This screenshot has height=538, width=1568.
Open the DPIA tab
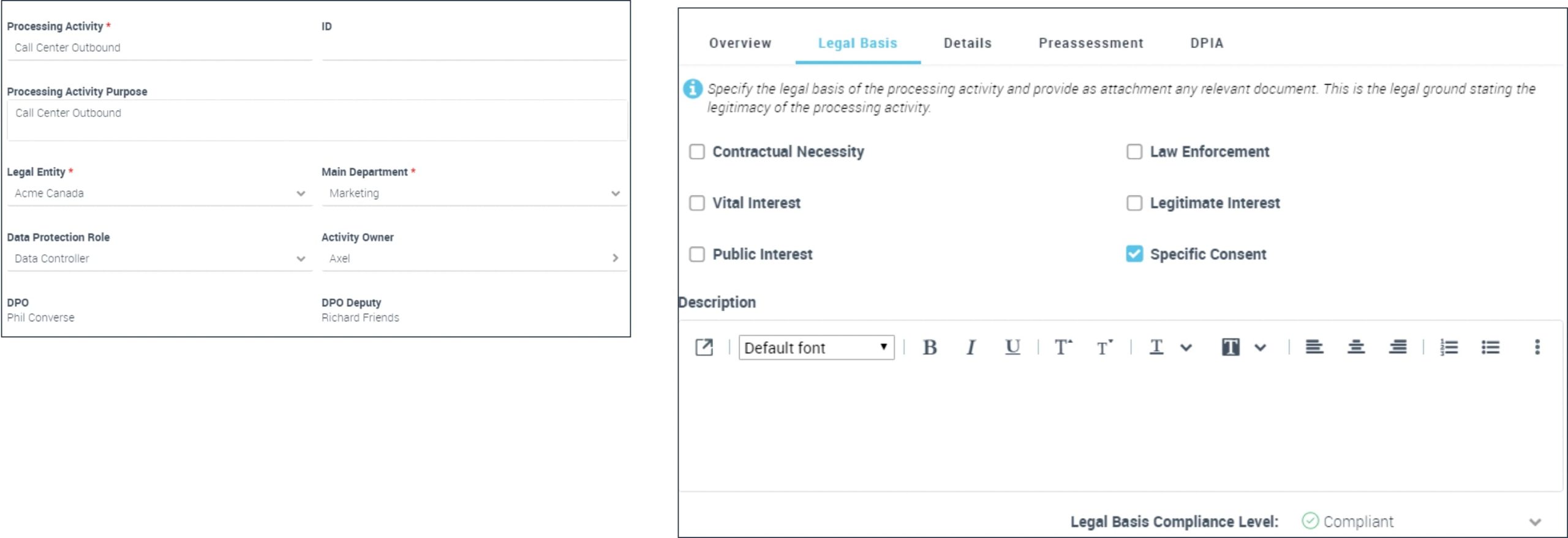pyautogui.click(x=1207, y=43)
